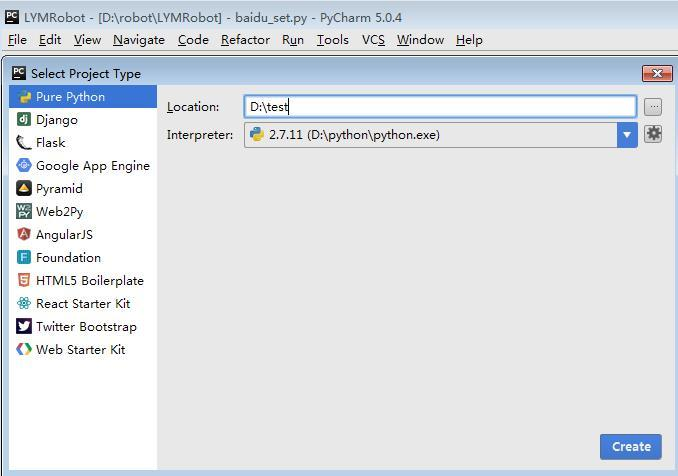Select Google App Engine text

(x=93, y=166)
